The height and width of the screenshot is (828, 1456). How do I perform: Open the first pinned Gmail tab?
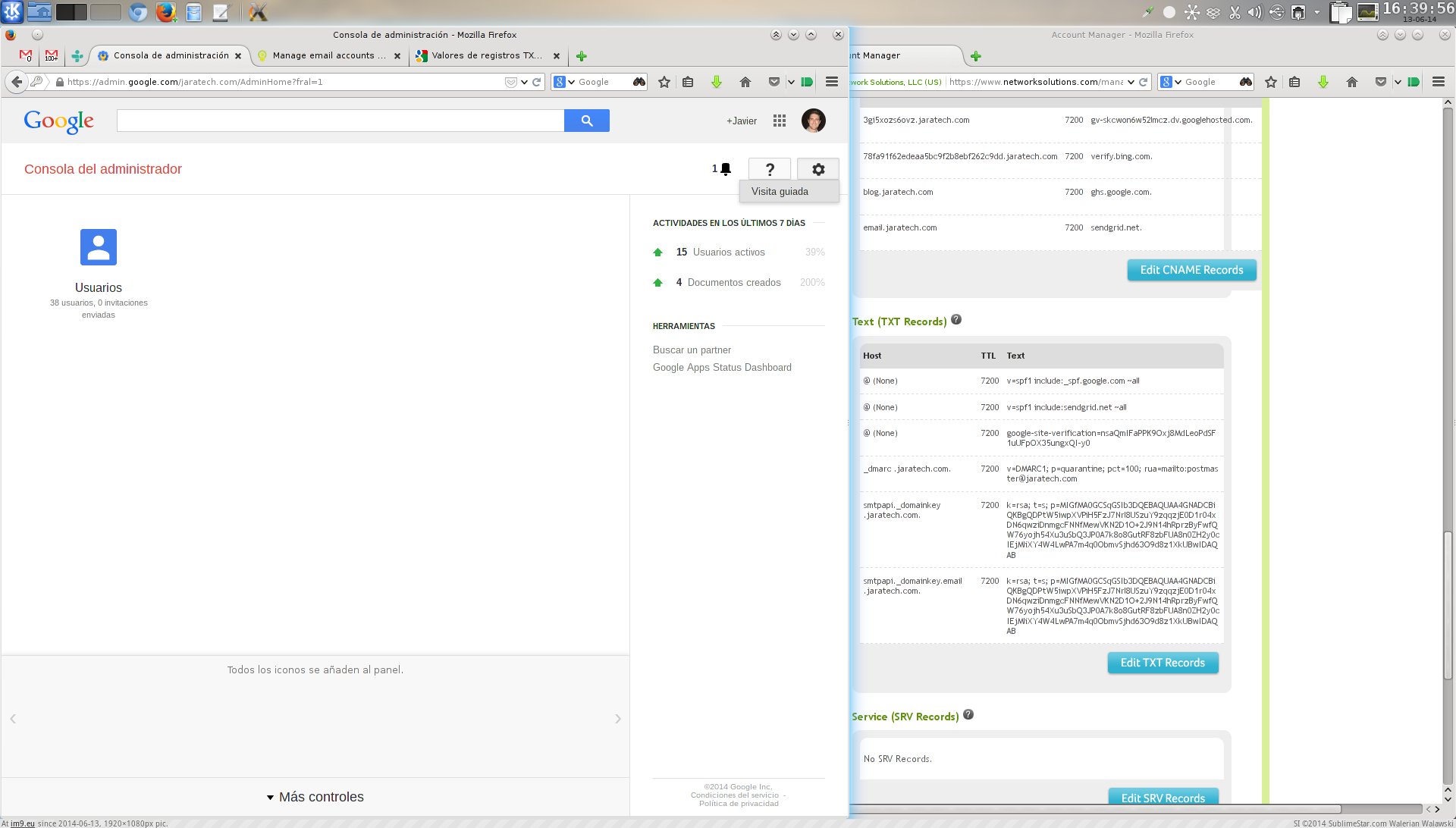coord(26,56)
